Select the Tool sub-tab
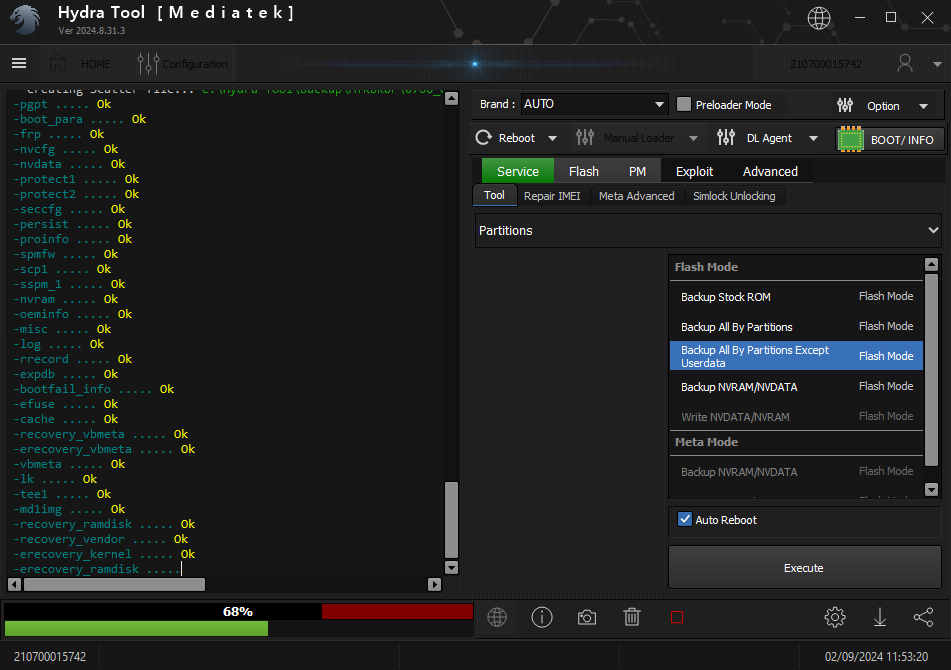The image size is (951, 670). point(494,195)
